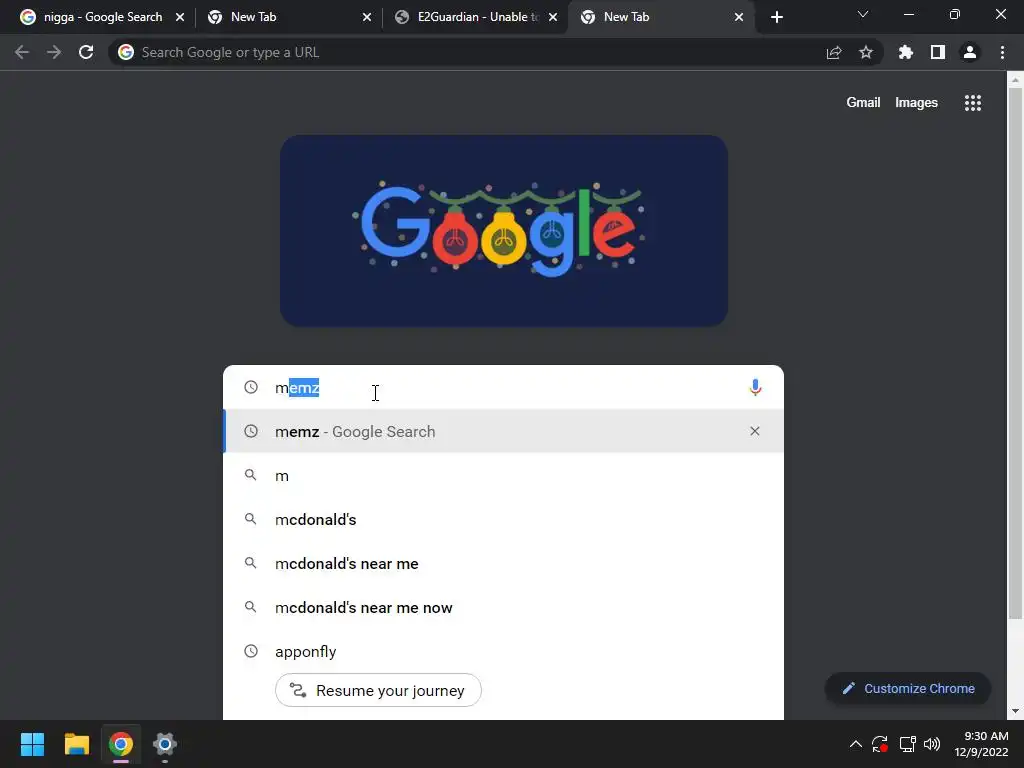
Task: Switch to the E2Guardian tab
Action: [477, 17]
